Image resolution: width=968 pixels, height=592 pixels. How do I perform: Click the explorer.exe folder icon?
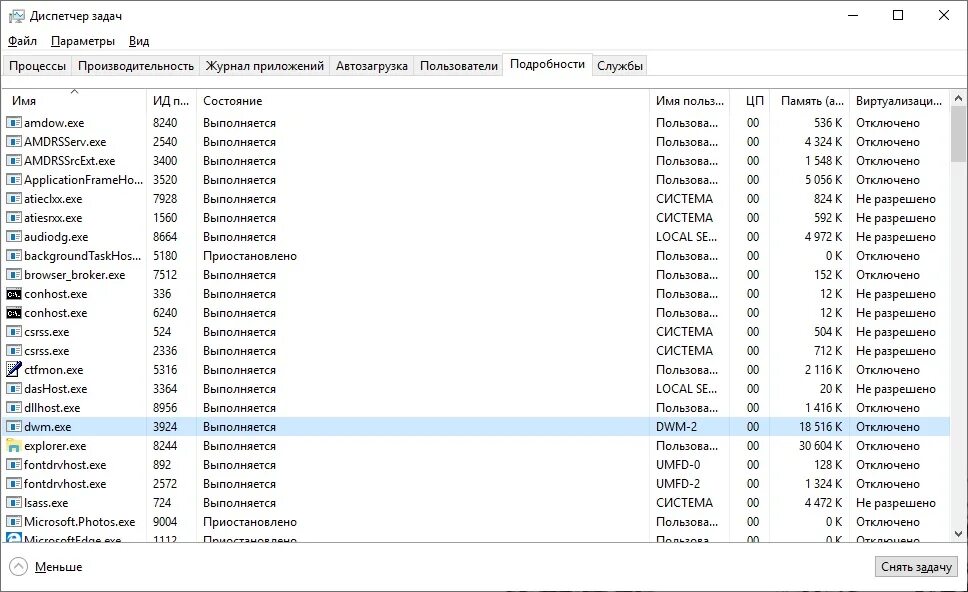coord(14,446)
